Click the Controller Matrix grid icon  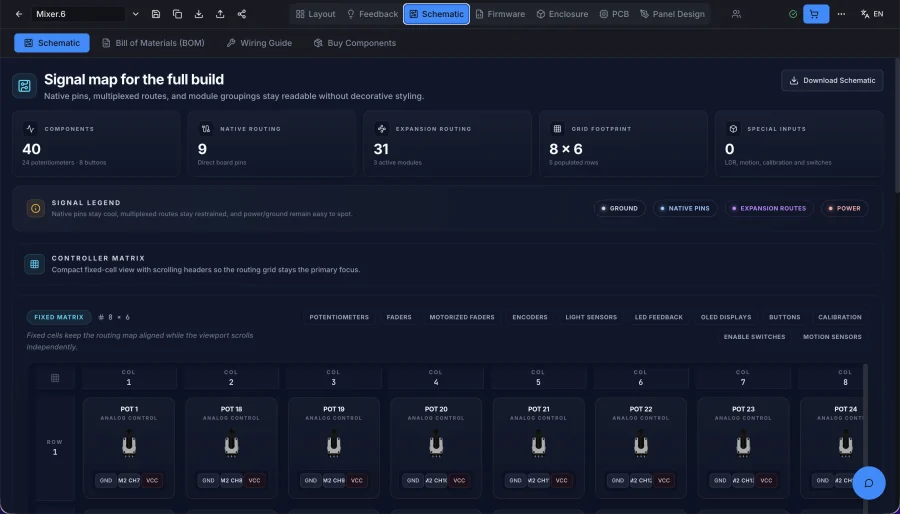pyautogui.click(x=34, y=264)
